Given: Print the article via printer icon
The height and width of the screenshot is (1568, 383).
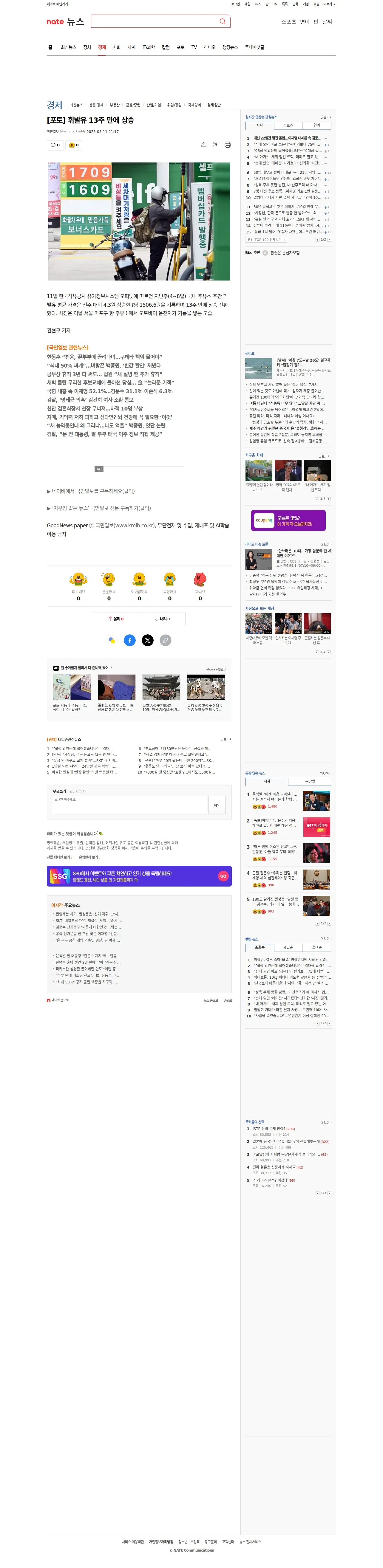Looking at the screenshot, I should [228, 144].
